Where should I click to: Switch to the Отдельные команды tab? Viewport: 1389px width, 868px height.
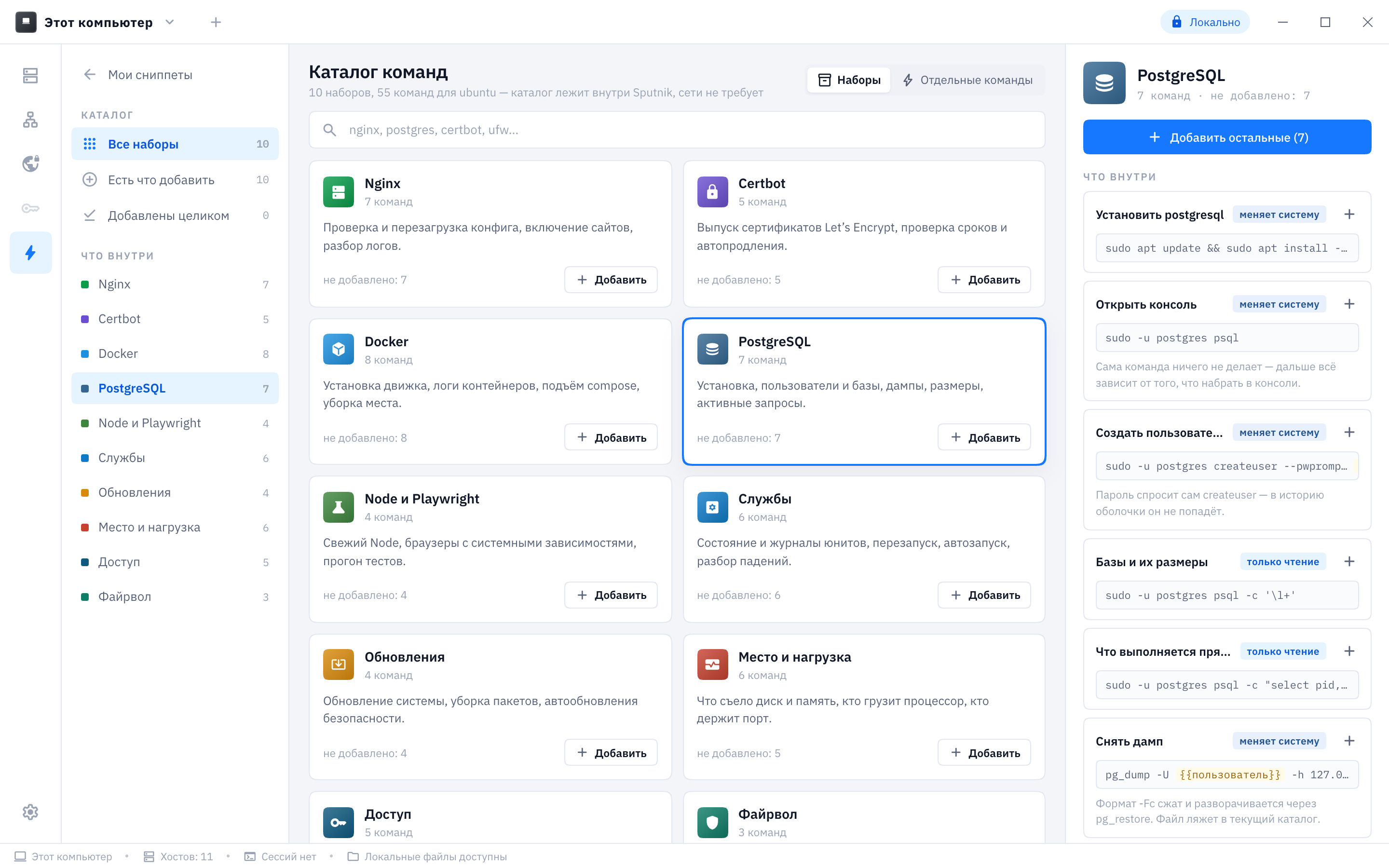pos(967,80)
